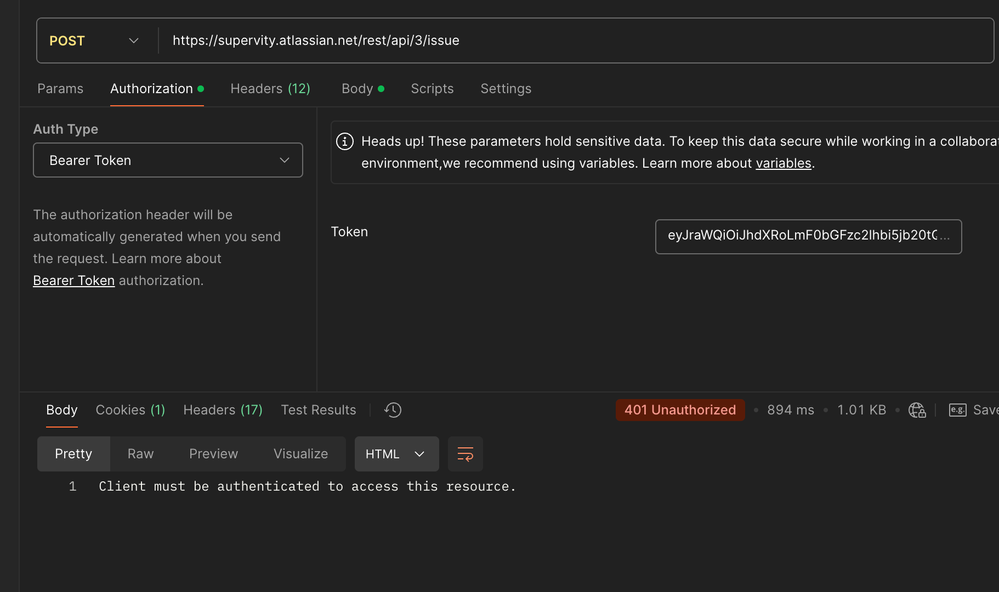
Task: Open the HTML response format dropdown
Action: click(x=396, y=453)
